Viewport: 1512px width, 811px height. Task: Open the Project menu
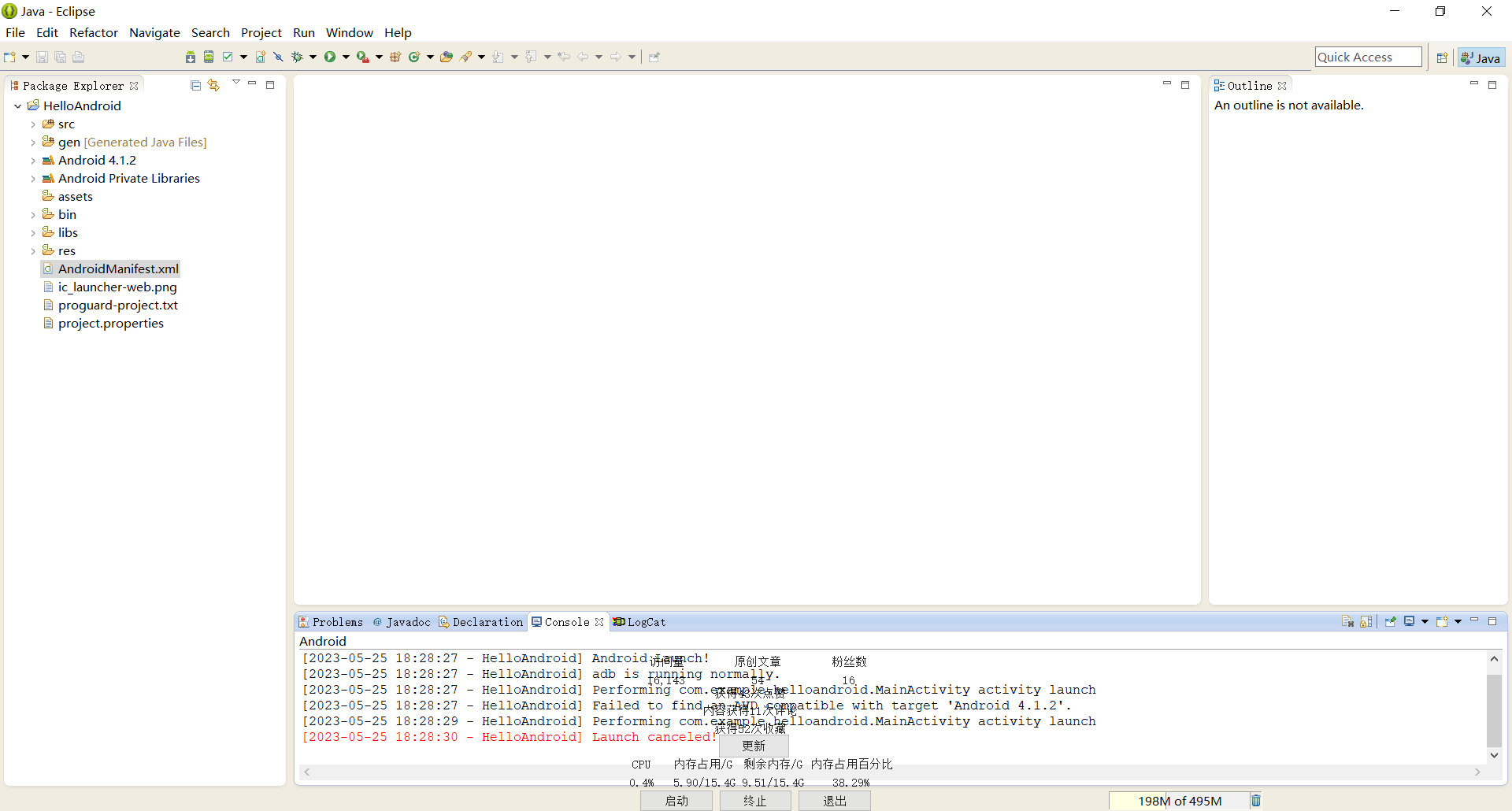pyautogui.click(x=261, y=32)
